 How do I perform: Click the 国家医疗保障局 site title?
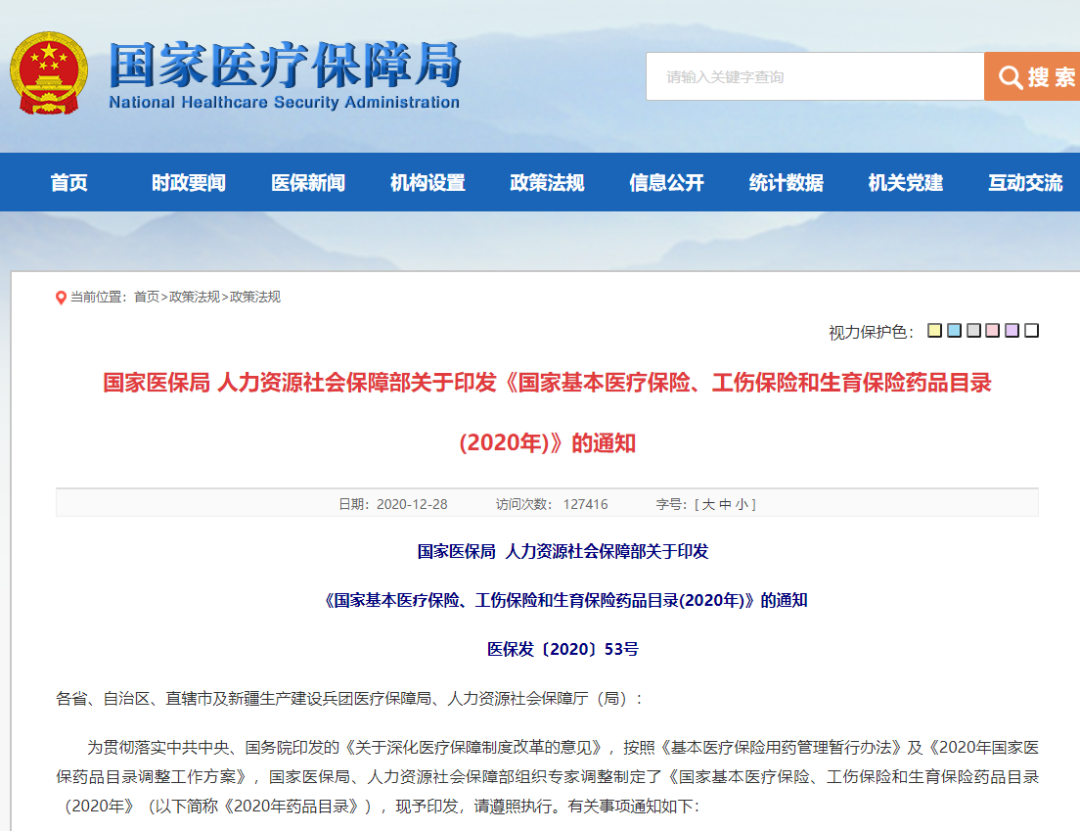pyautogui.click(x=284, y=65)
